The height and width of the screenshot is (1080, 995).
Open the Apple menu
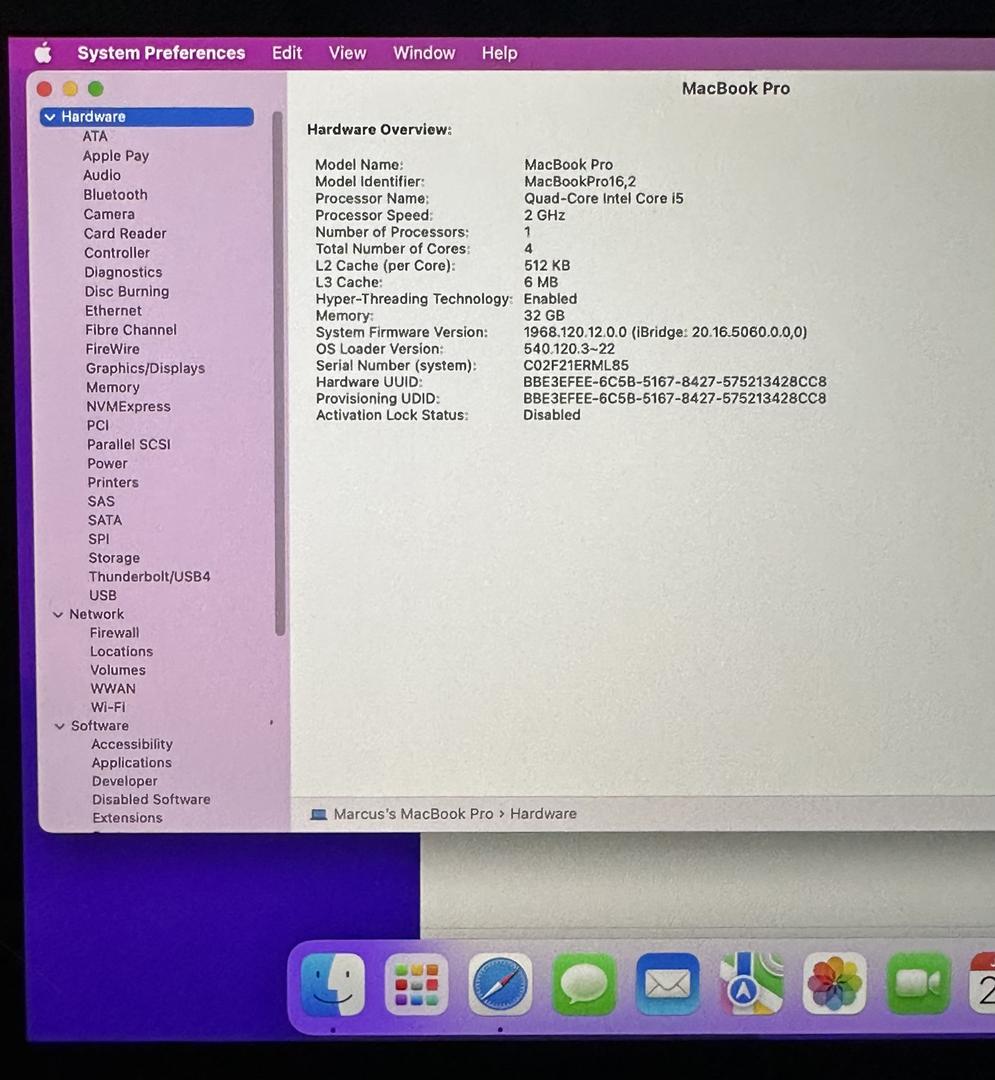[x=43, y=53]
